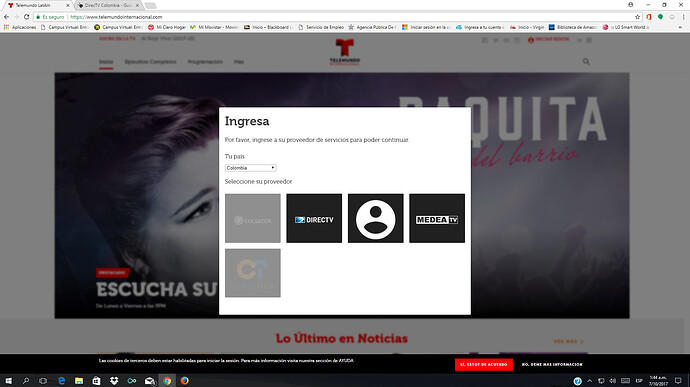The image size is (690, 387).
Task: Reload the page with refresh icon
Action: click(x=26, y=17)
